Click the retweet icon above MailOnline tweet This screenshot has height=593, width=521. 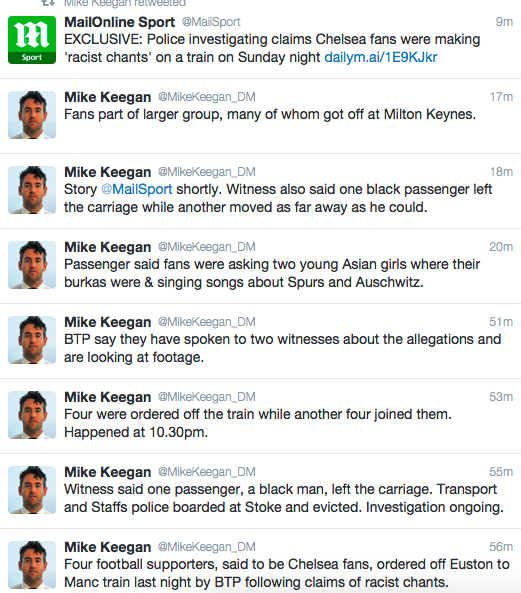pyautogui.click(x=48, y=3)
